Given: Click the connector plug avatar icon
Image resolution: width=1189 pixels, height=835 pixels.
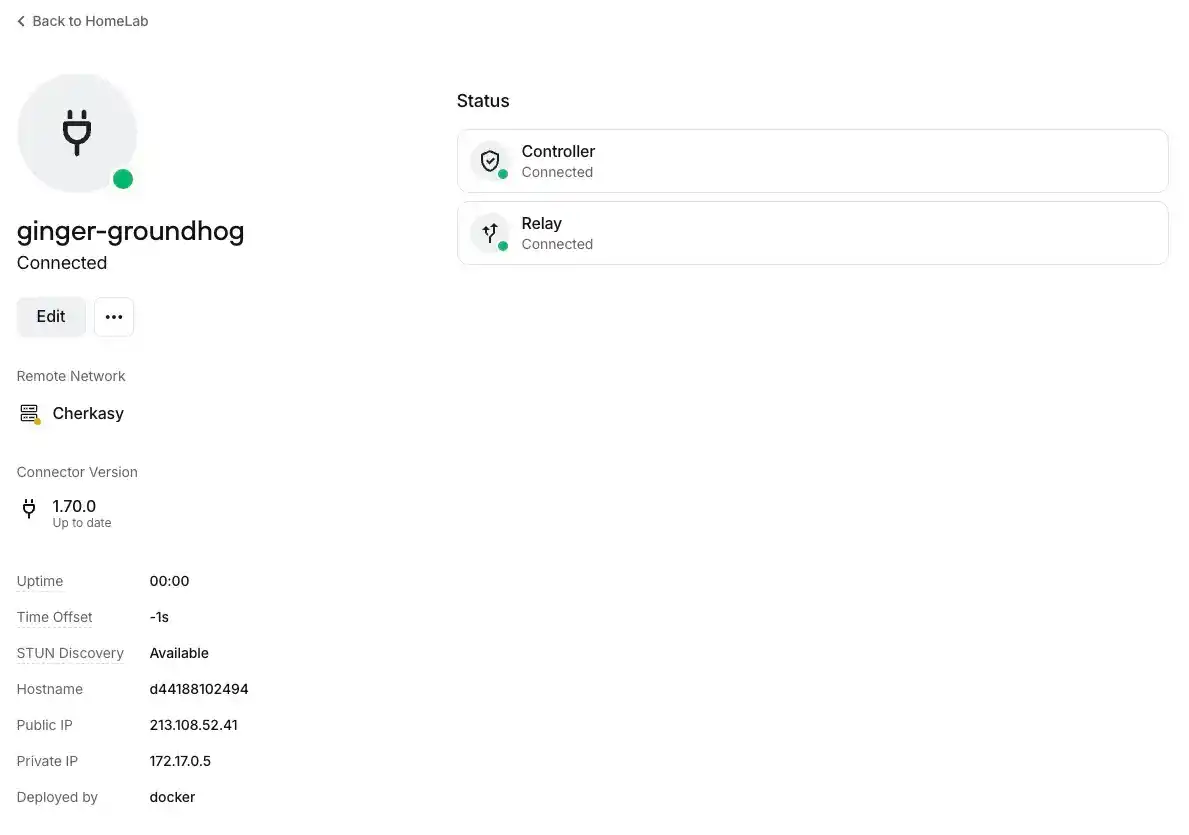Looking at the screenshot, I should (x=77, y=133).
